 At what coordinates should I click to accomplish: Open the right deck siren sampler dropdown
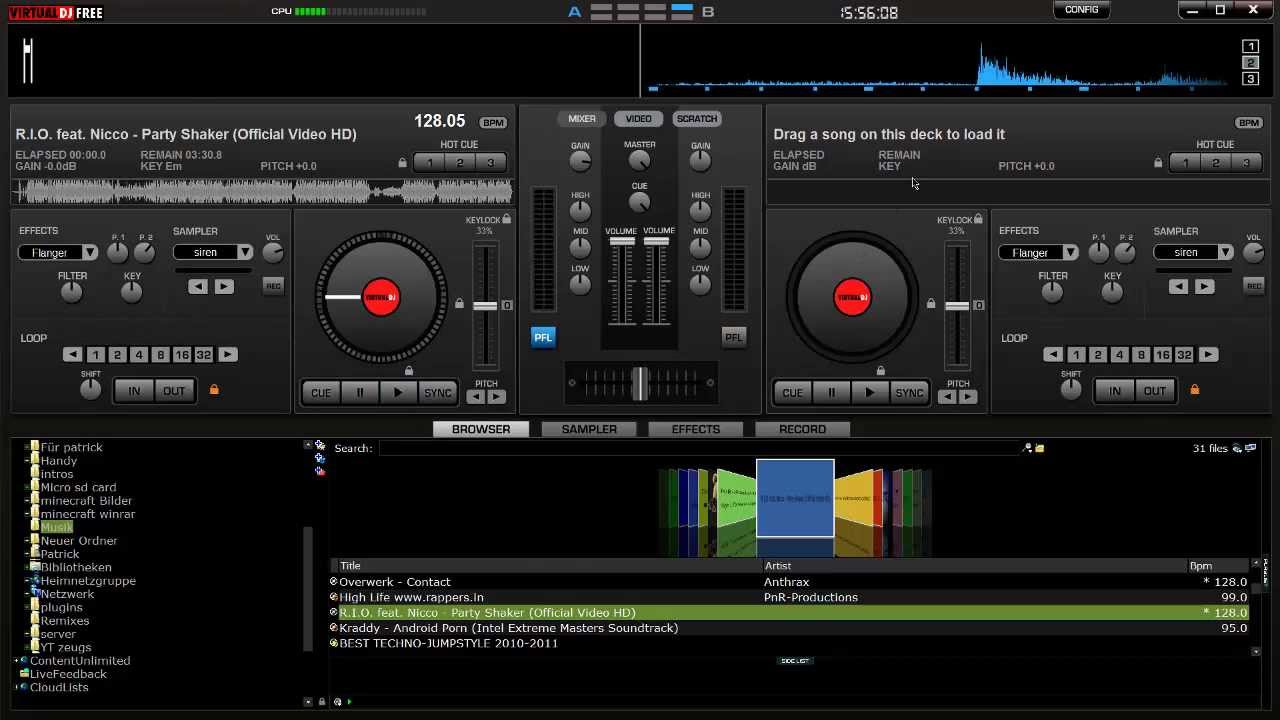coord(1194,253)
